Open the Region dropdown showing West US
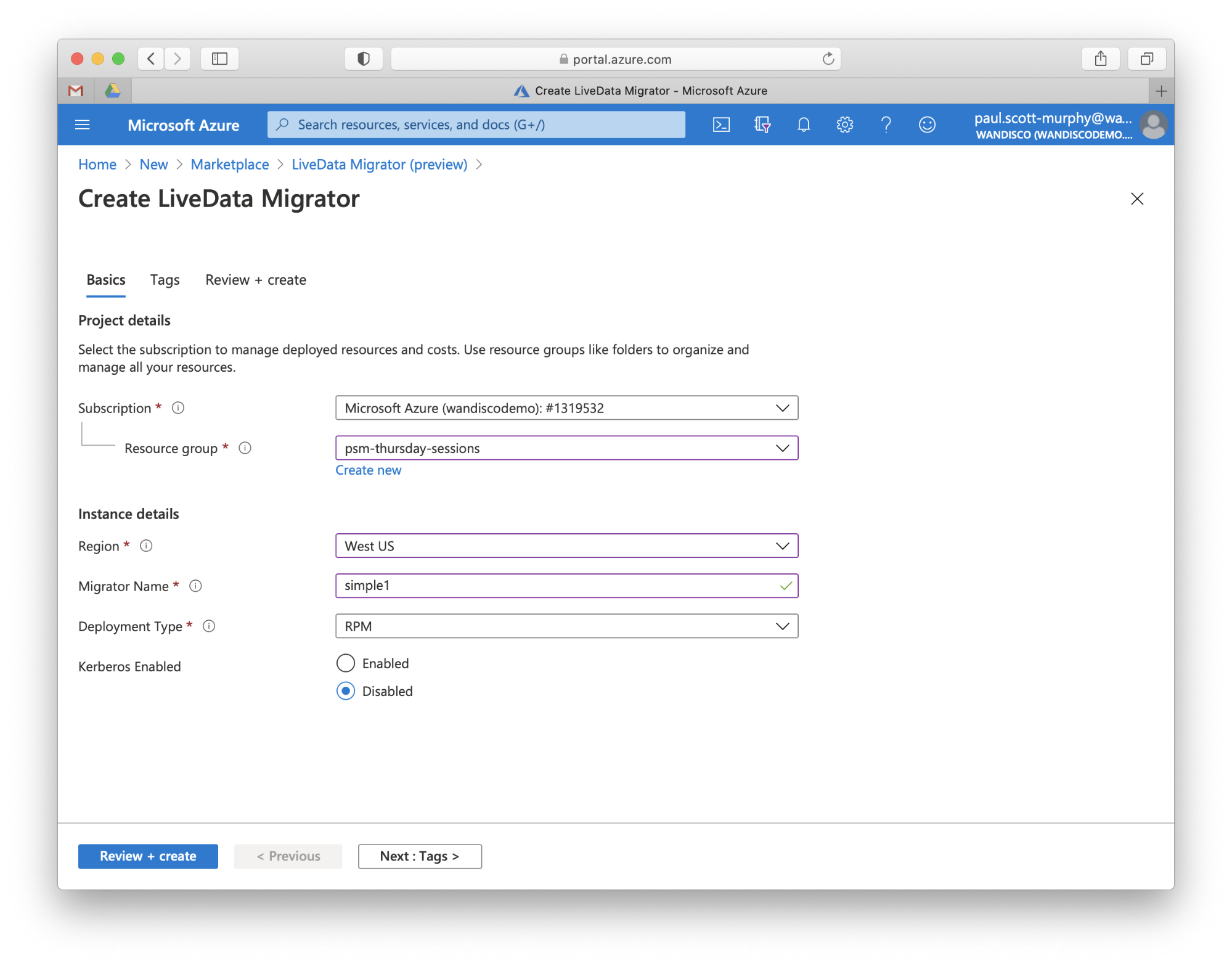 point(566,546)
